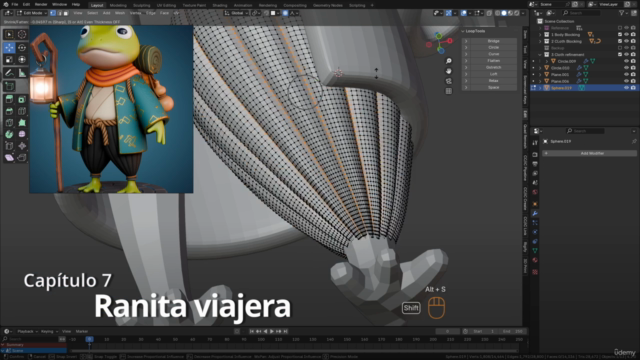Click the viewport pan hand icon

(x=449, y=71)
